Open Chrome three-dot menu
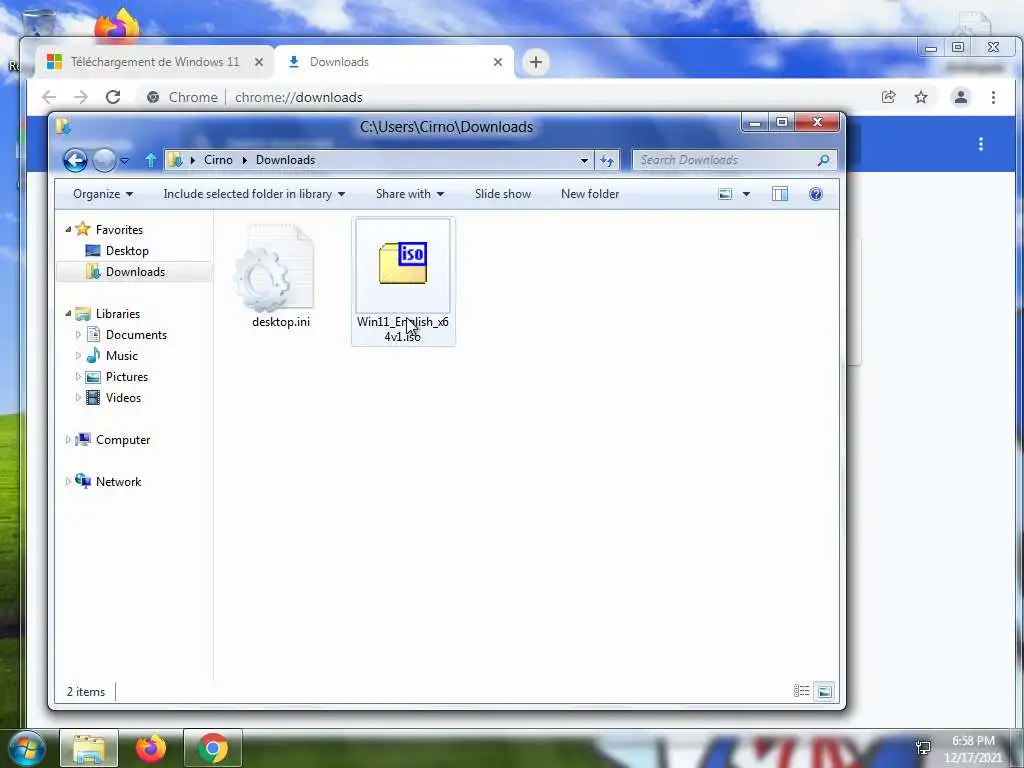This screenshot has width=1024, height=768. (x=993, y=97)
